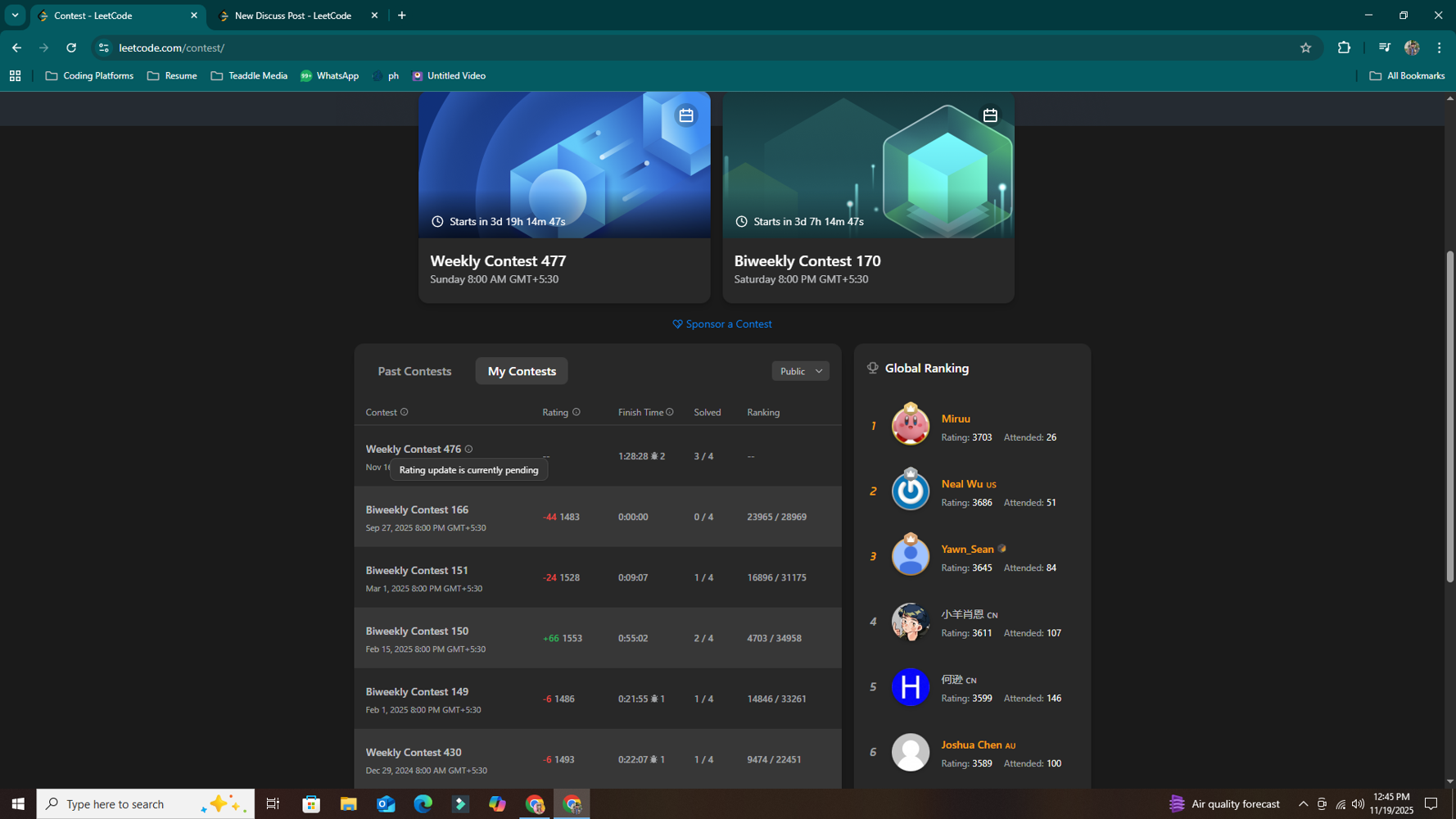Click the page vertical scrollbar thumb
This screenshot has height=819, width=1456.
click(x=1449, y=418)
